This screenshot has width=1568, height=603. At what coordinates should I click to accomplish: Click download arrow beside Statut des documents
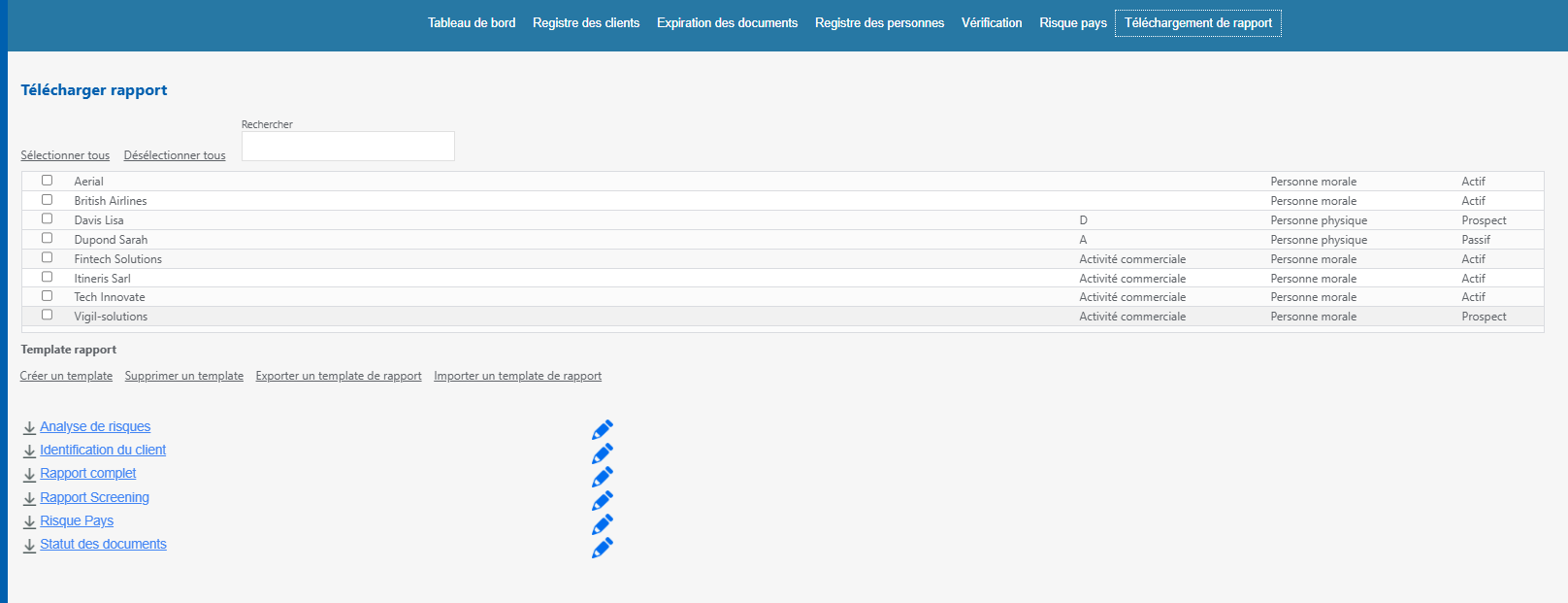point(29,545)
